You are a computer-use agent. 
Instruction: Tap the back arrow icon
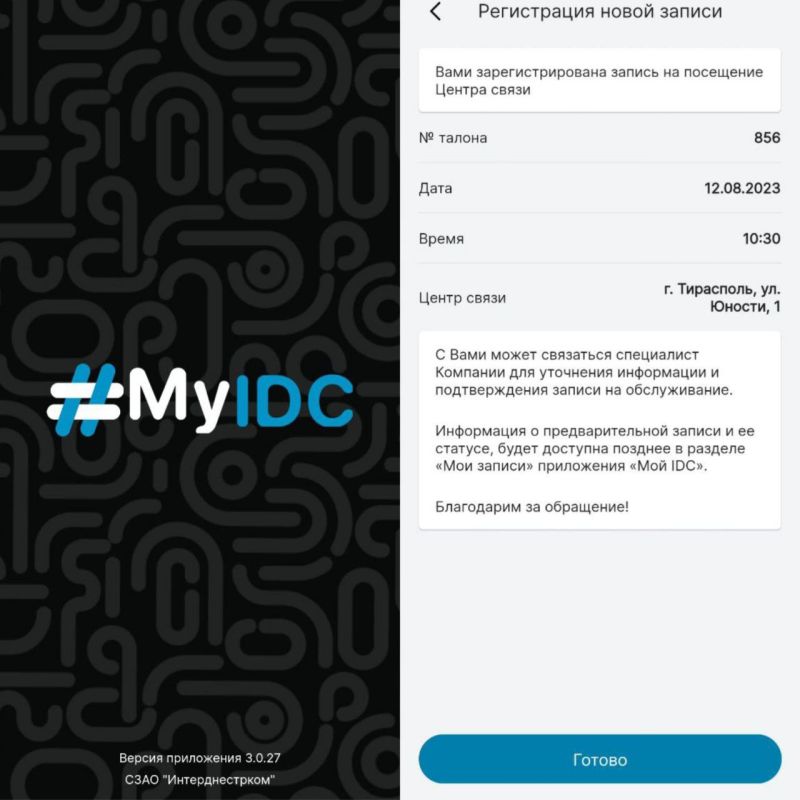435,12
